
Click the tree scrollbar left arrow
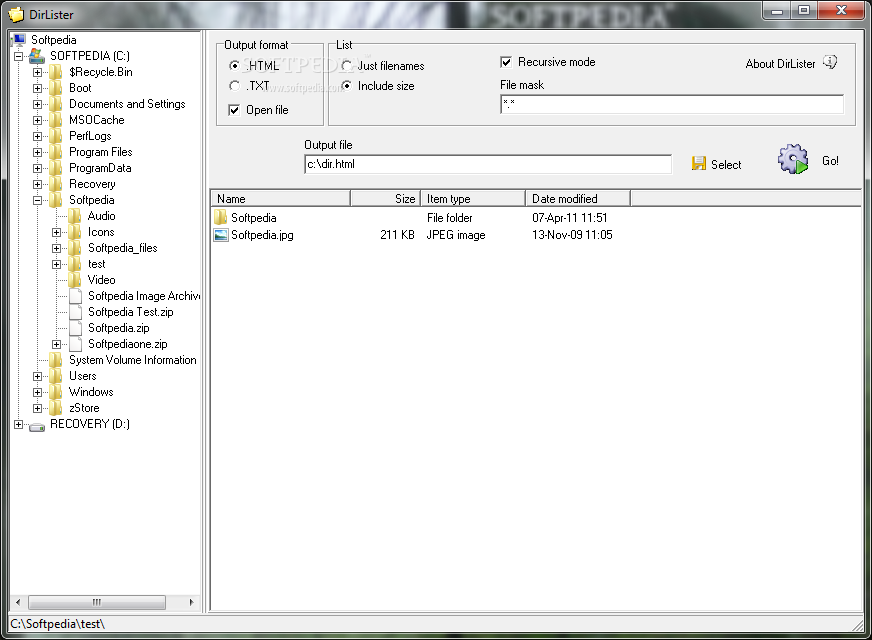pyautogui.click(x=18, y=602)
